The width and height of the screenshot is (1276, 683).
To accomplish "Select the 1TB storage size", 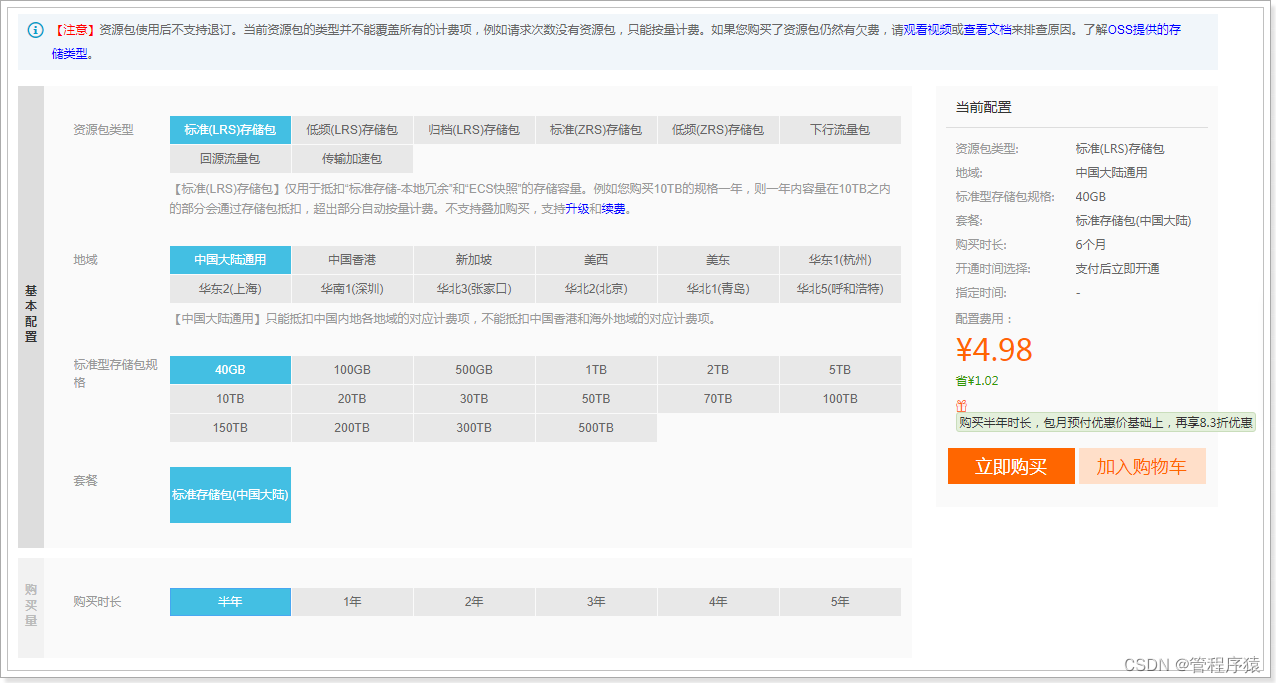I will (596, 369).
